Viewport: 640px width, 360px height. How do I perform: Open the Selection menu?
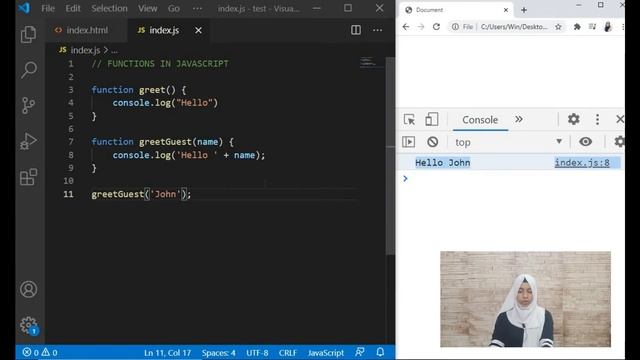[x=109, y=8]
